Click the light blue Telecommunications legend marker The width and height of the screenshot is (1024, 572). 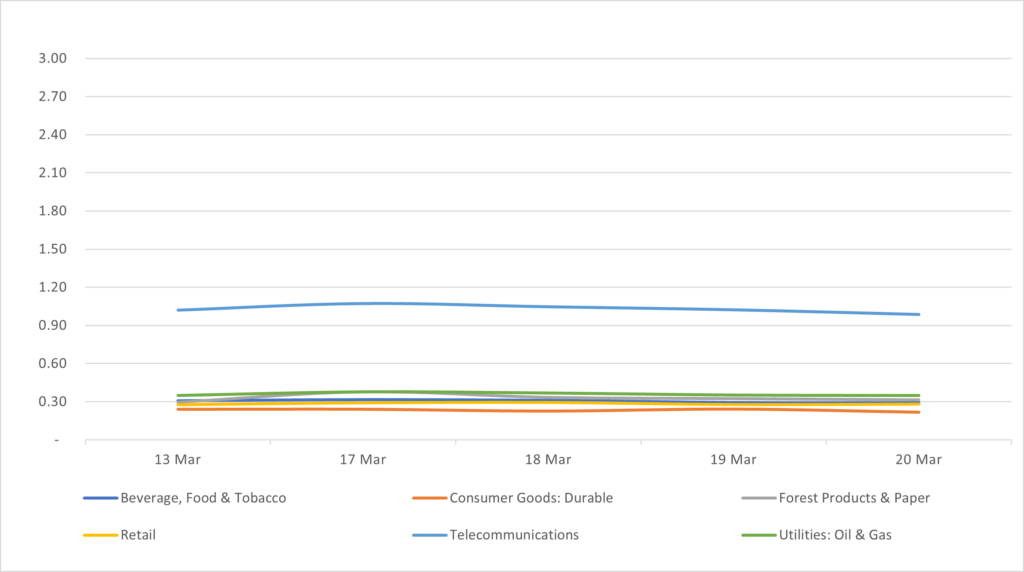click(429, 535)
